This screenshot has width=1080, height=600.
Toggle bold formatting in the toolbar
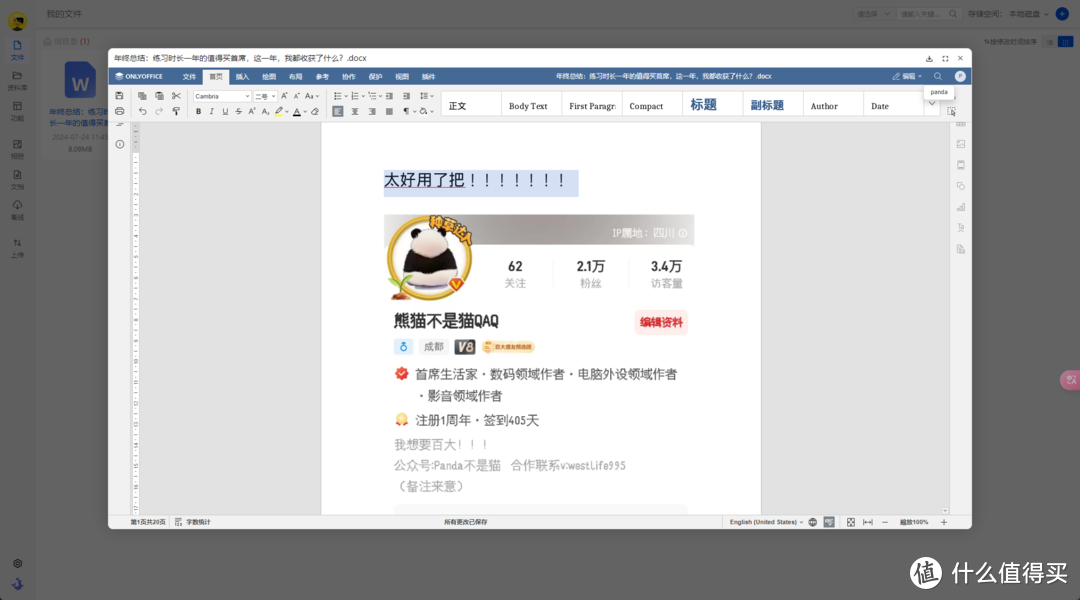point(198,111)
